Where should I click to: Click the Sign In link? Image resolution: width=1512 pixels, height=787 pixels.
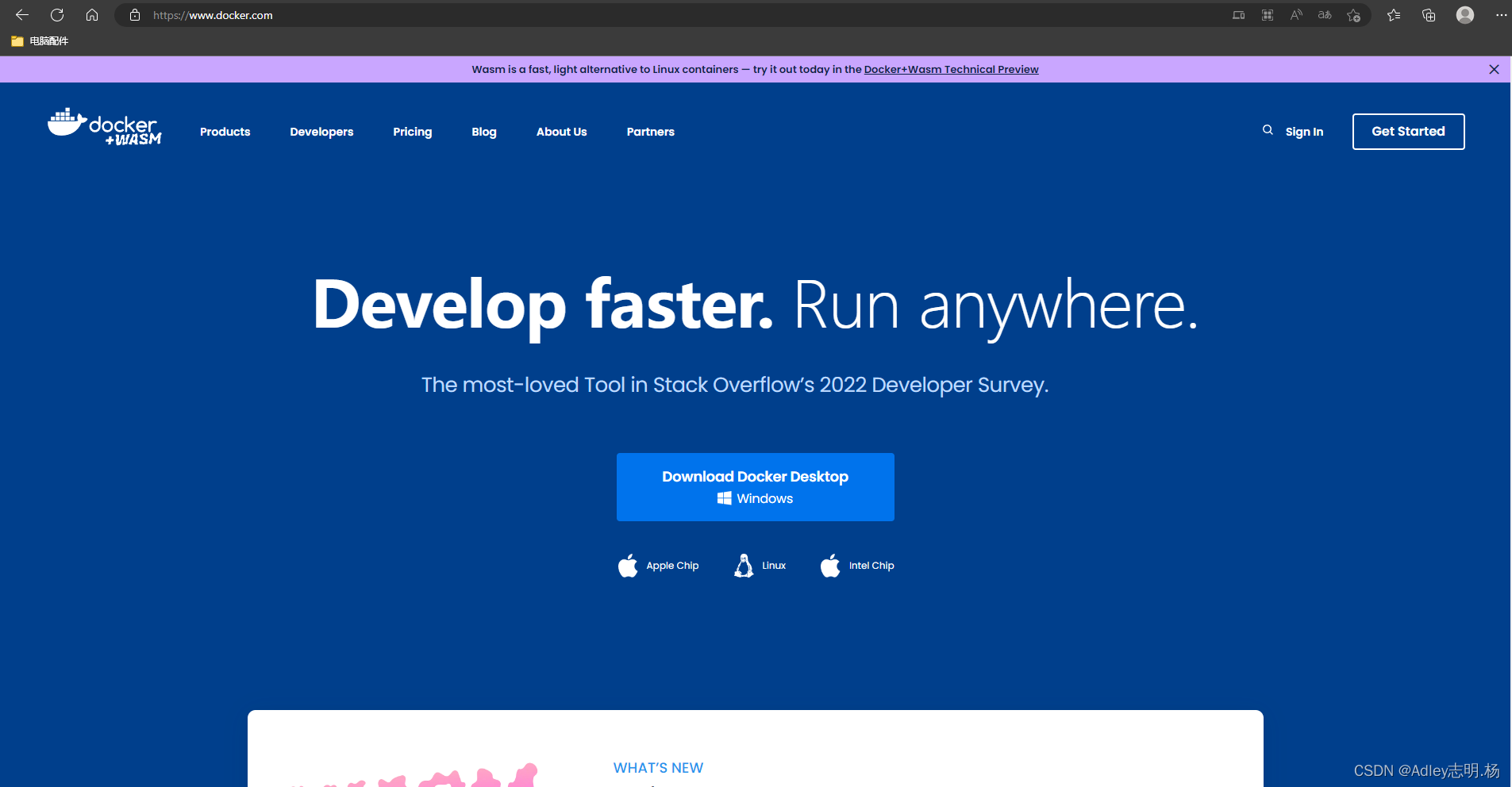pos(1304,132)
